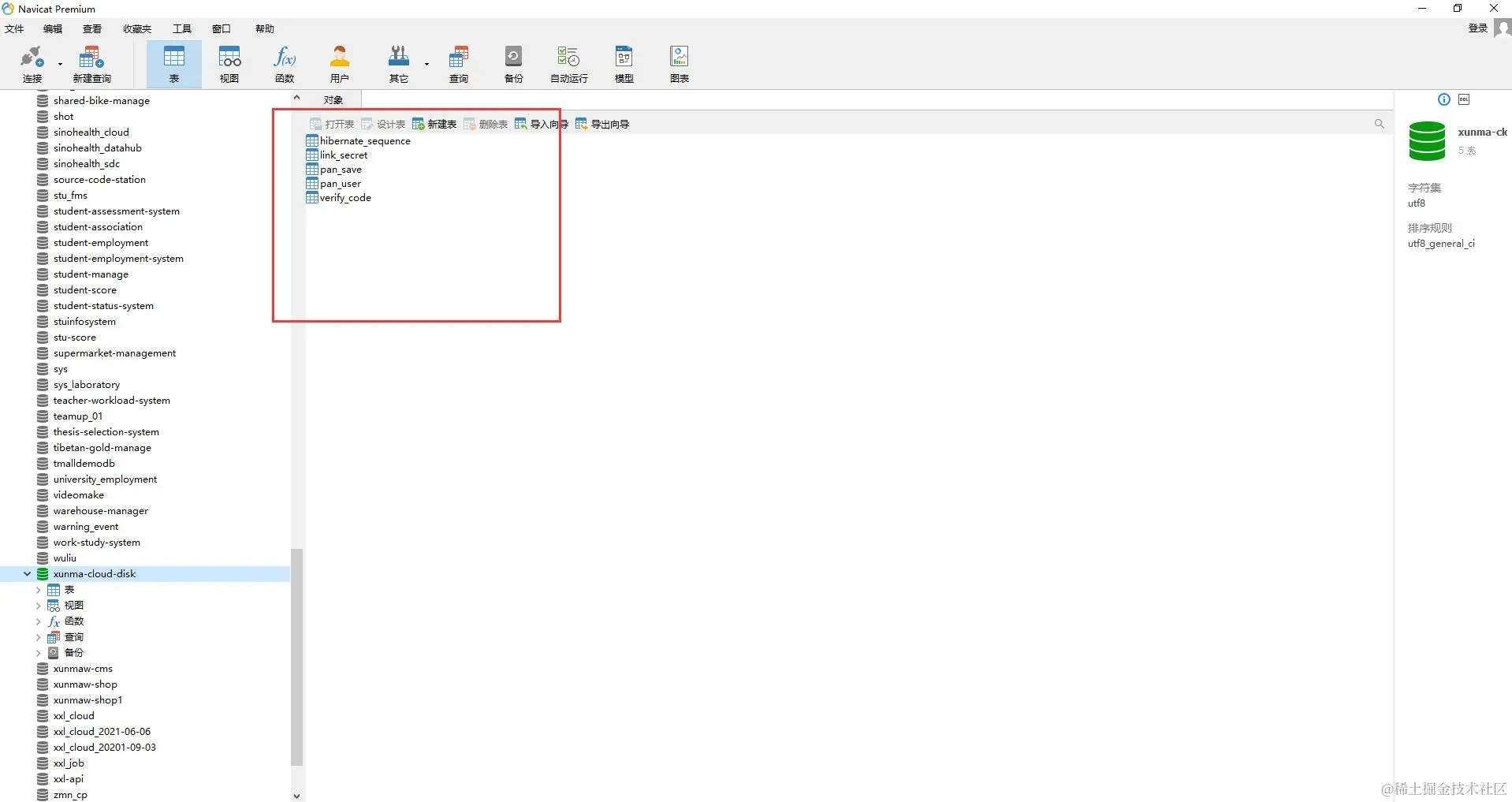
Task: Open the 编辑 menu
Action: (53, 29)
